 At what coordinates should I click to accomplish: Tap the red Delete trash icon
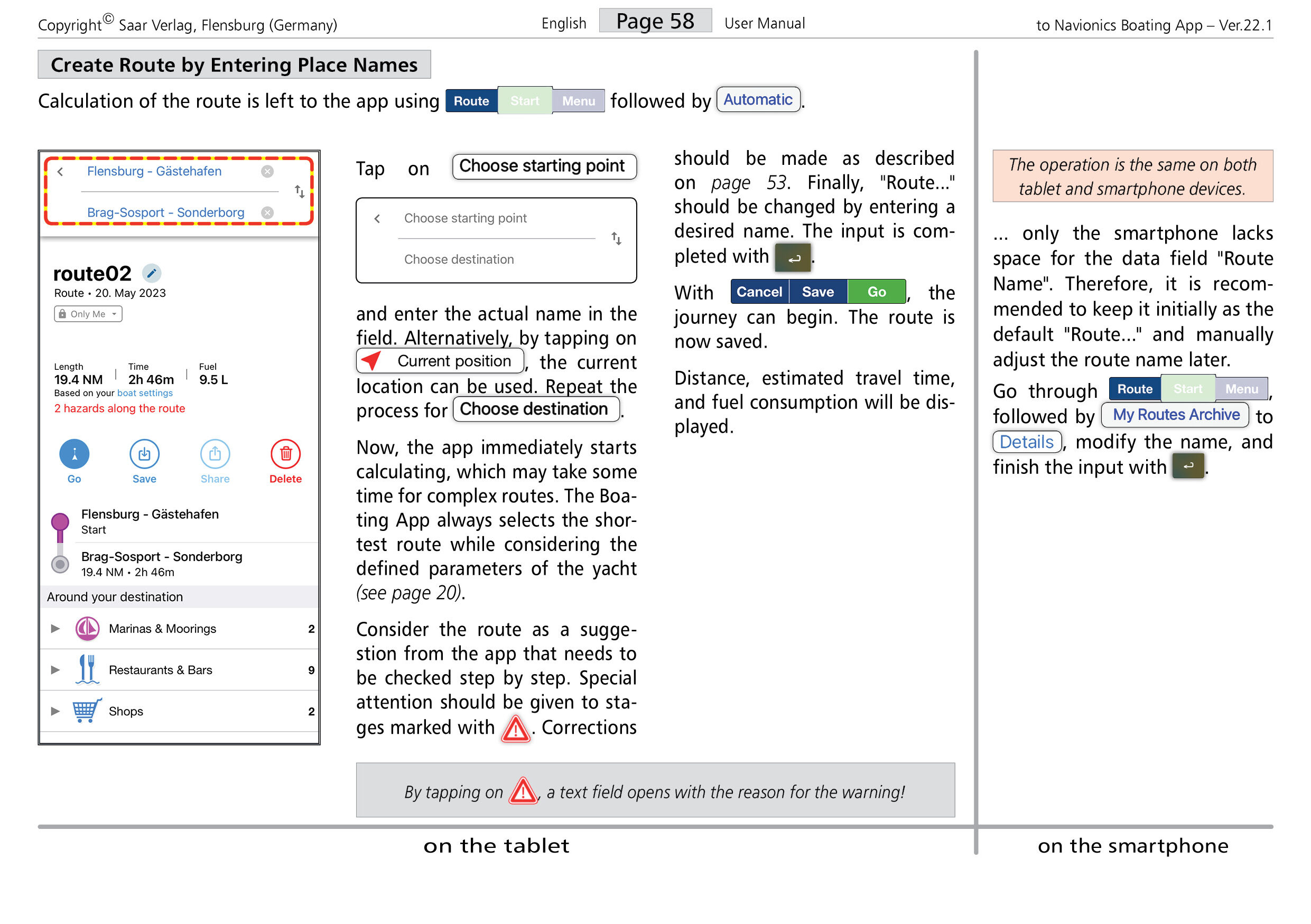pos(285,454)
